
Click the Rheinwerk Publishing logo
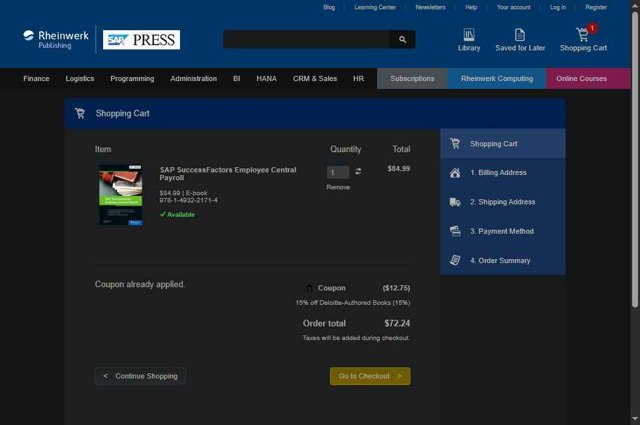(56, 40)
